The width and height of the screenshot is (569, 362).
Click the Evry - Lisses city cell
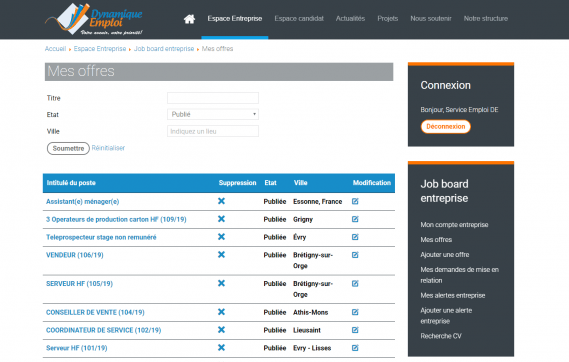[x=312, y=348]
